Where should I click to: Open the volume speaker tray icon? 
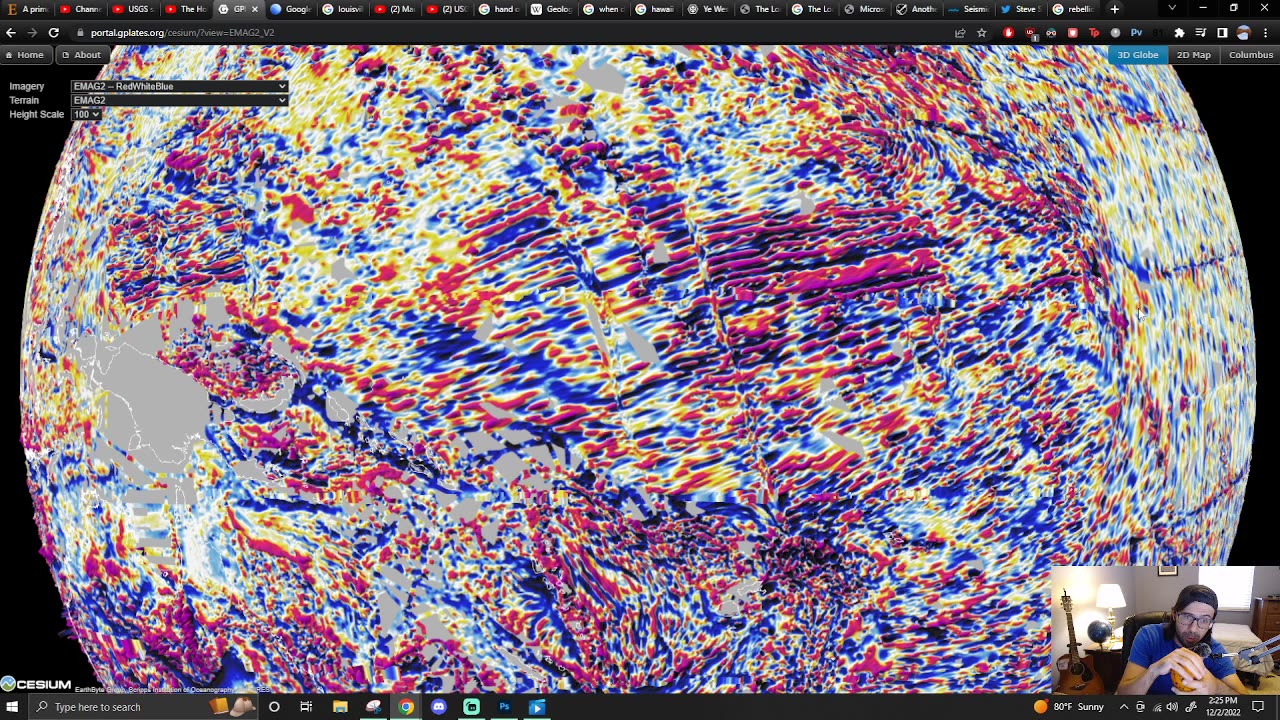1172,707
